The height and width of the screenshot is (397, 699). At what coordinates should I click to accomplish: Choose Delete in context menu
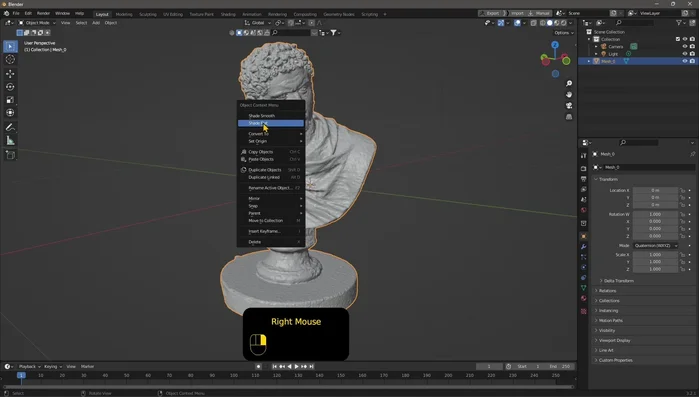point(271,242)
